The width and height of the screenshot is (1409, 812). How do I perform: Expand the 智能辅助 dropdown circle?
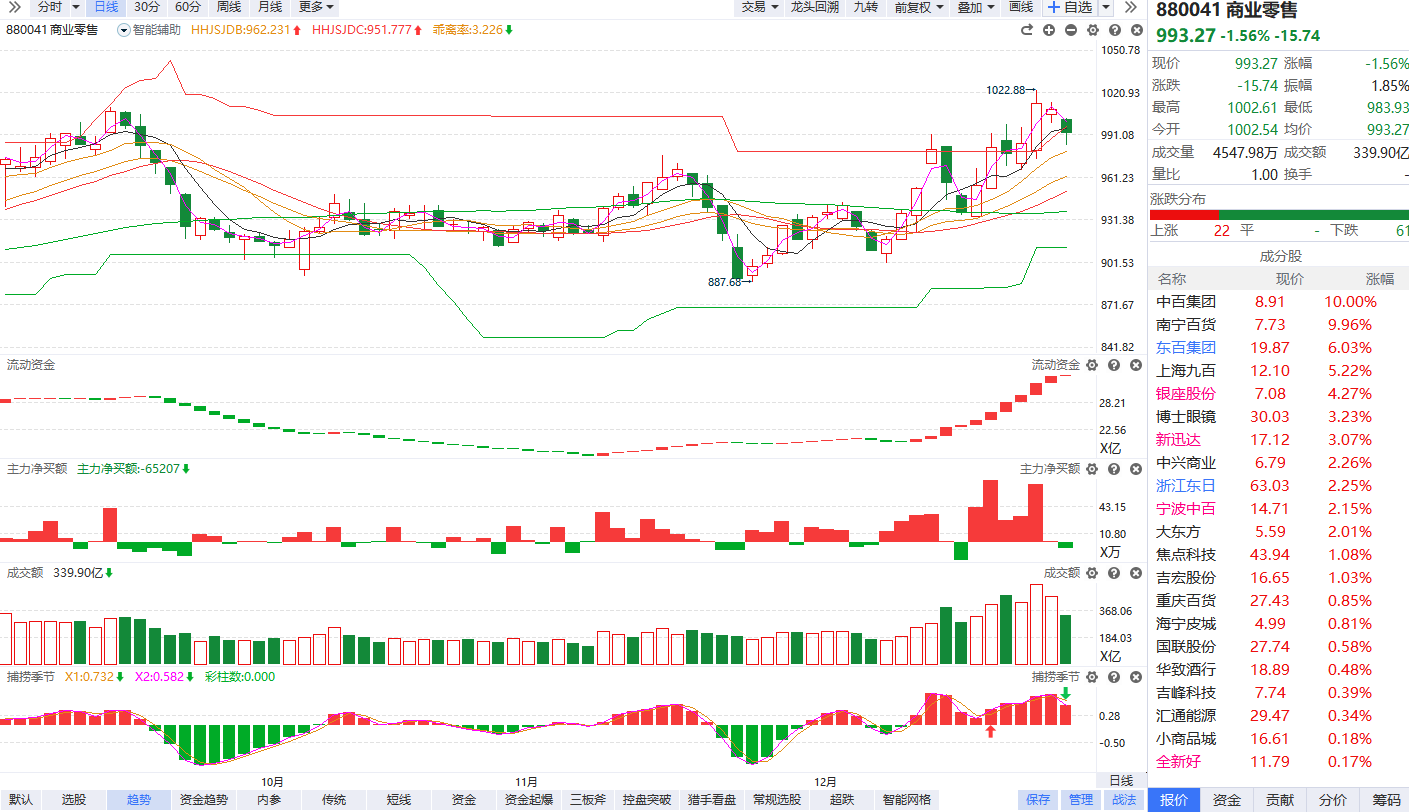click(124, 30)
